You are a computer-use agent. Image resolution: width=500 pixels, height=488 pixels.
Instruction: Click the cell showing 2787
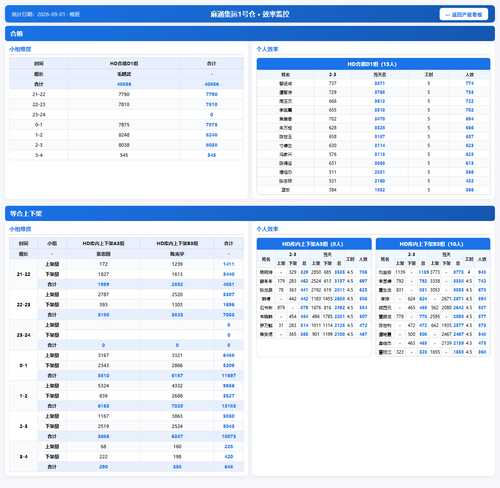[103, 294]
